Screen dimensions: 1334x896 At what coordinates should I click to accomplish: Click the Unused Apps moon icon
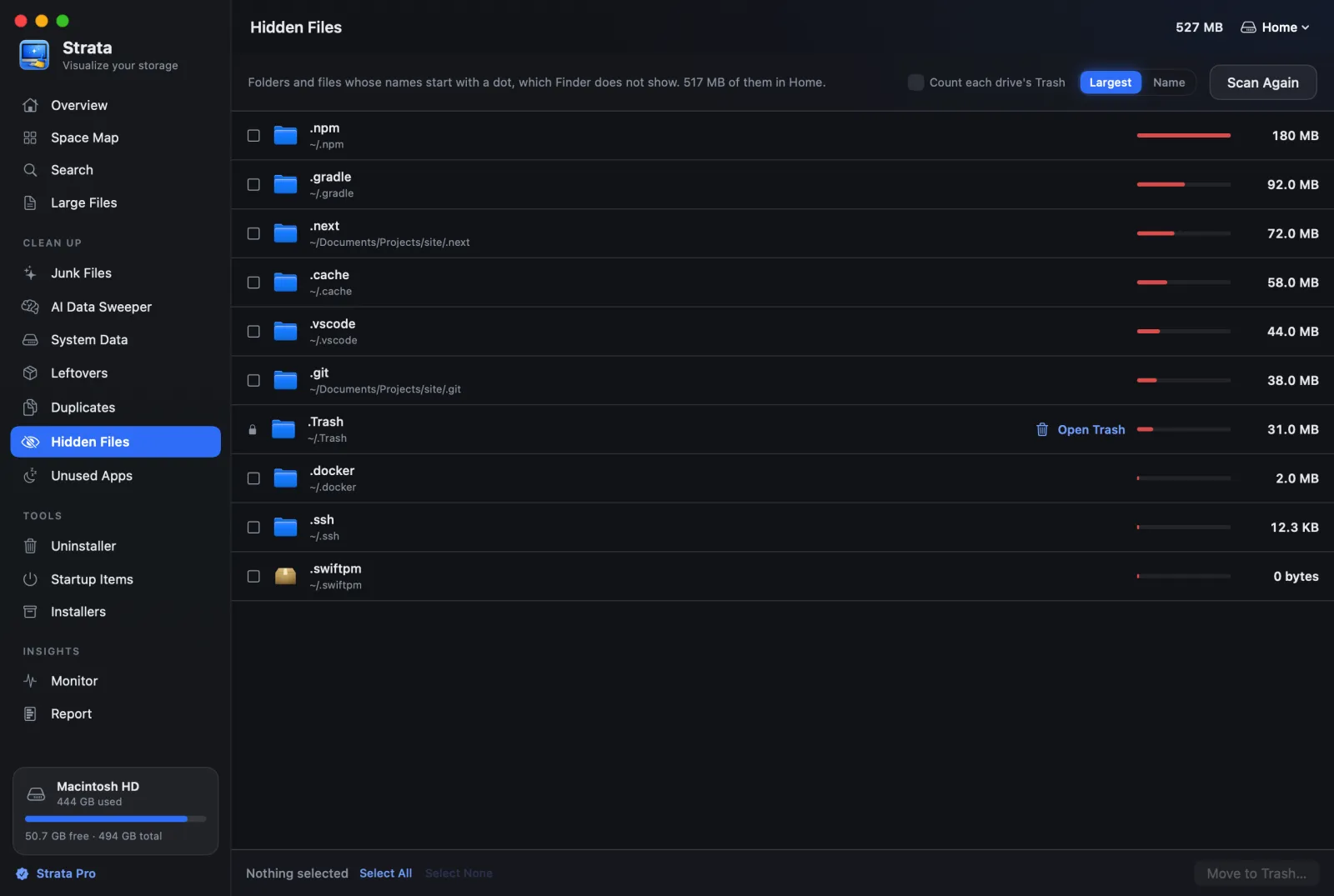coord(30,476)
